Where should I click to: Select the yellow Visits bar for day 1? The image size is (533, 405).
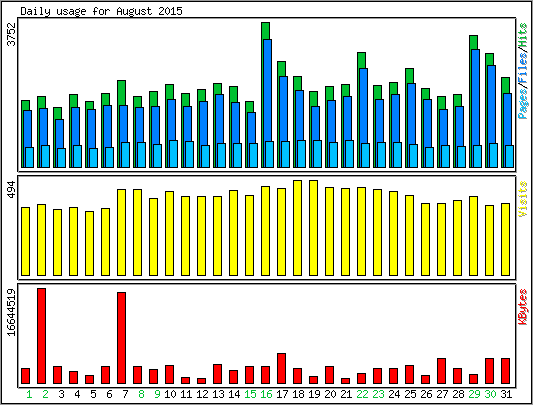[25, 241]
